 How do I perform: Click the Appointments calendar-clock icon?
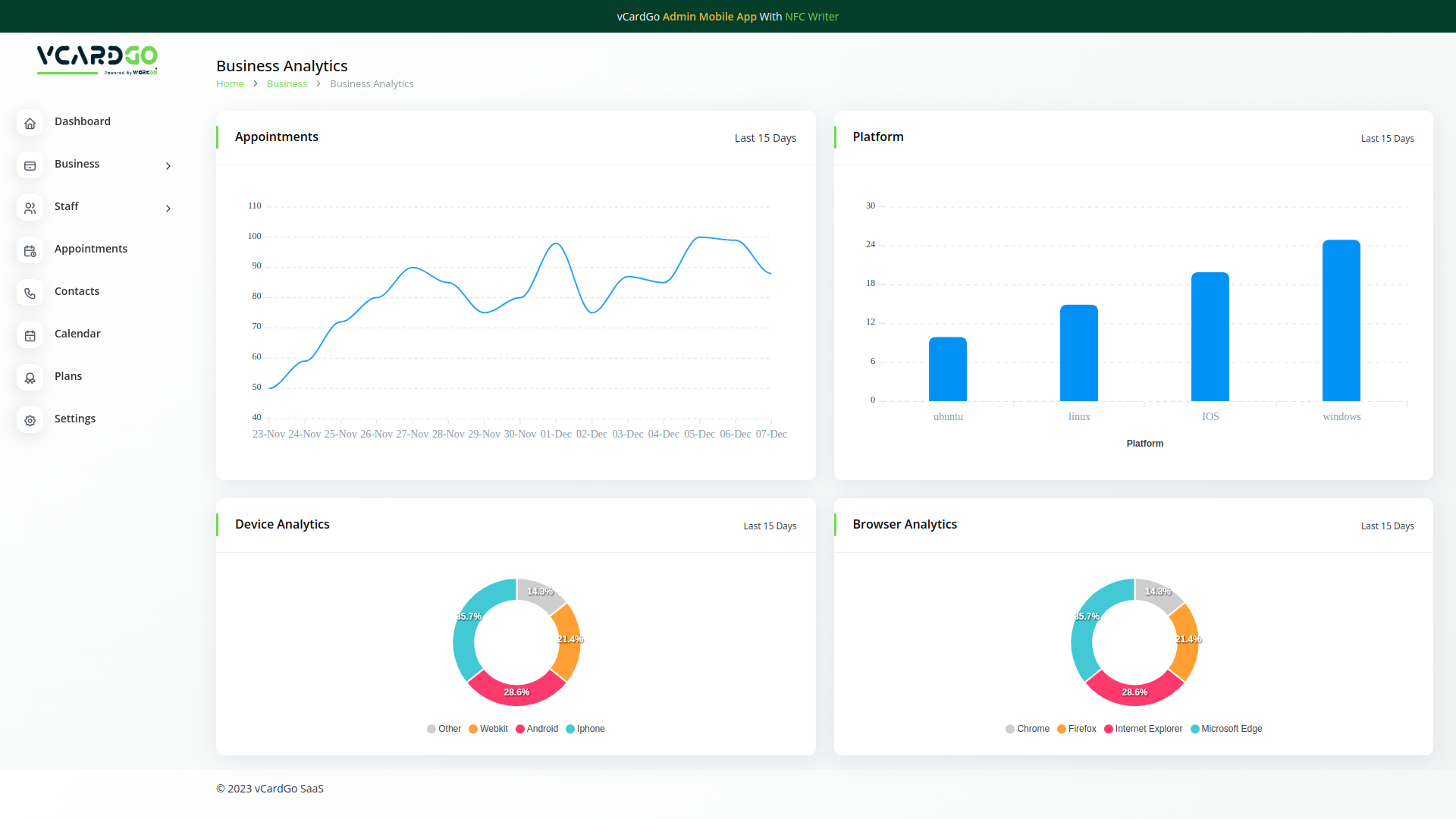tap(30, 250)
